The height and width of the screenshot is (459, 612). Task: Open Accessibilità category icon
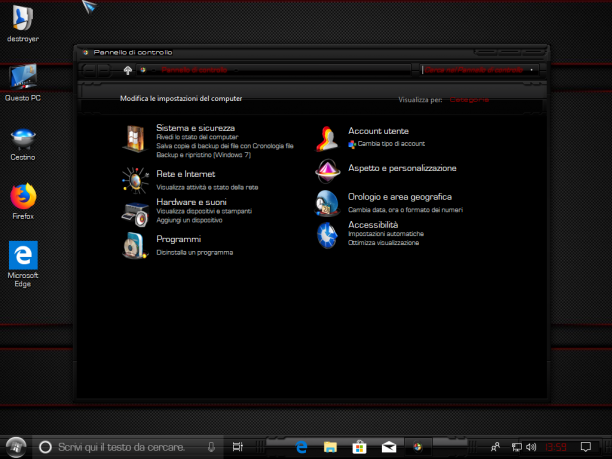coord(327,235)
